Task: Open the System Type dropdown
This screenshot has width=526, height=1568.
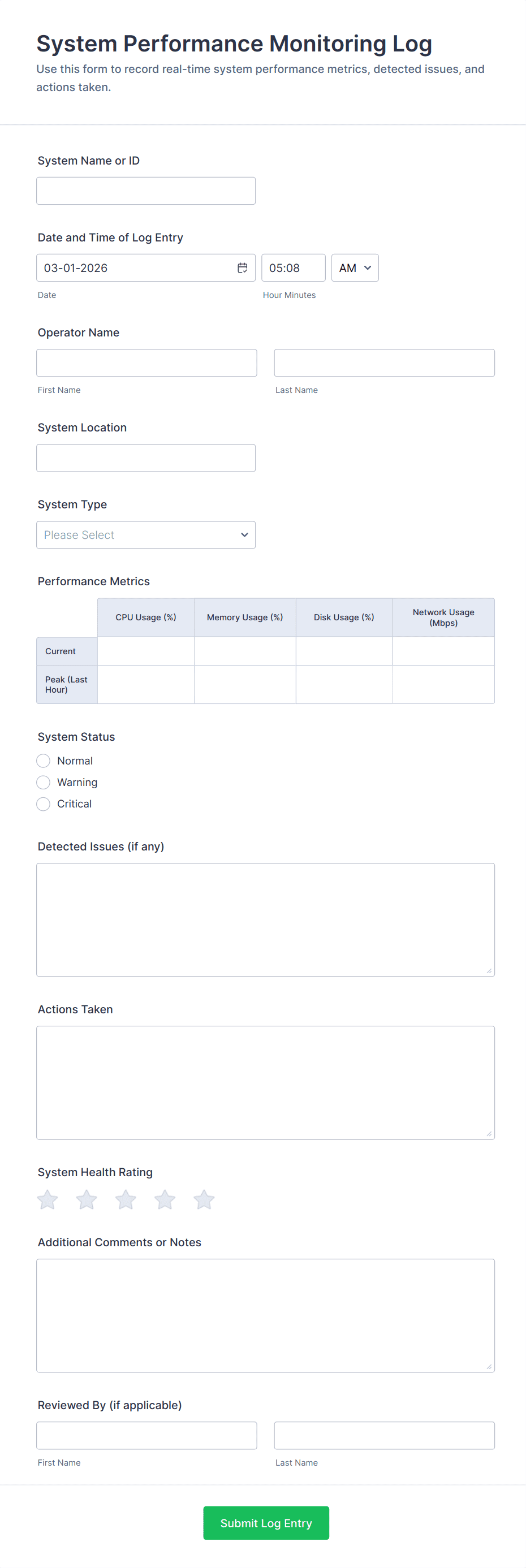Action: [x=146, y=535]
